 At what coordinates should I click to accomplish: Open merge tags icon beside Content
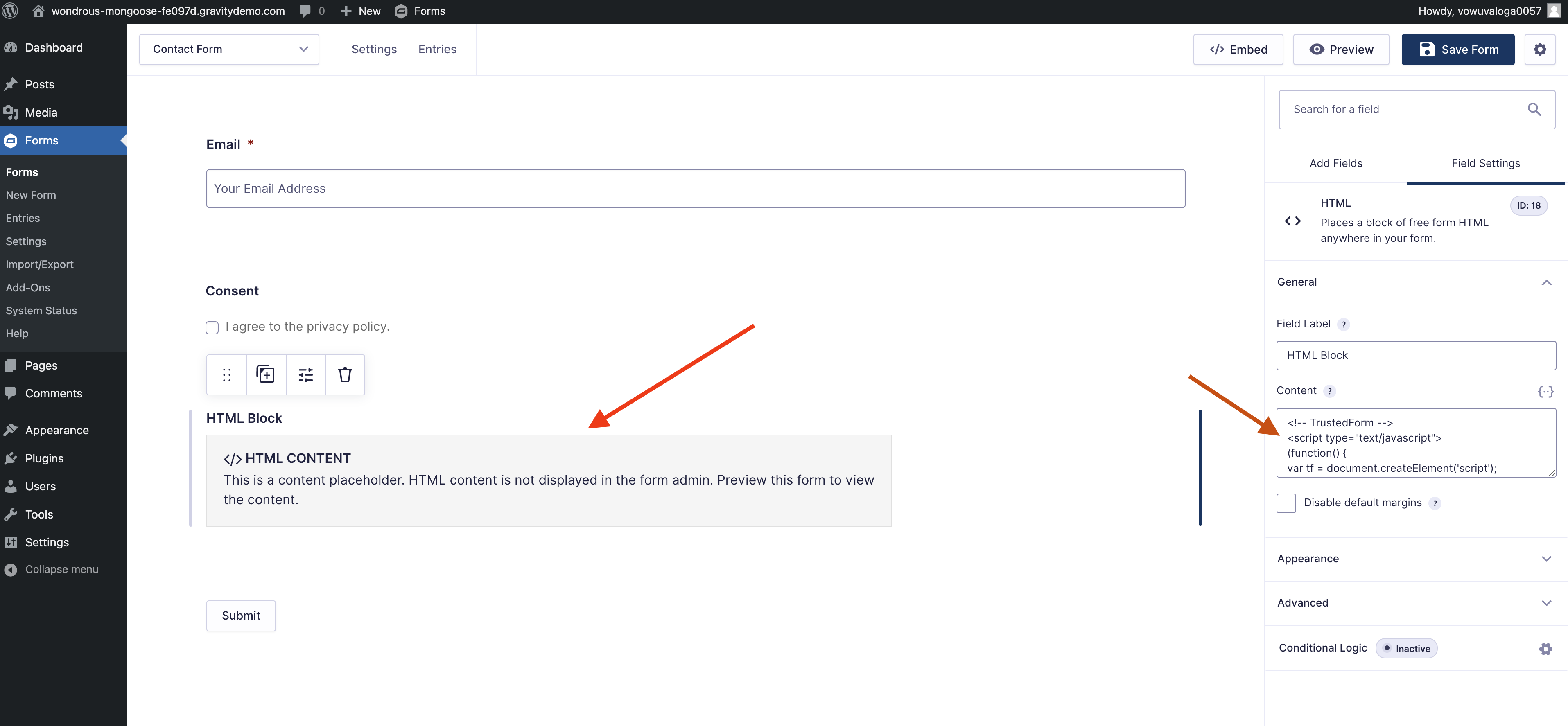coord(1545,391)
